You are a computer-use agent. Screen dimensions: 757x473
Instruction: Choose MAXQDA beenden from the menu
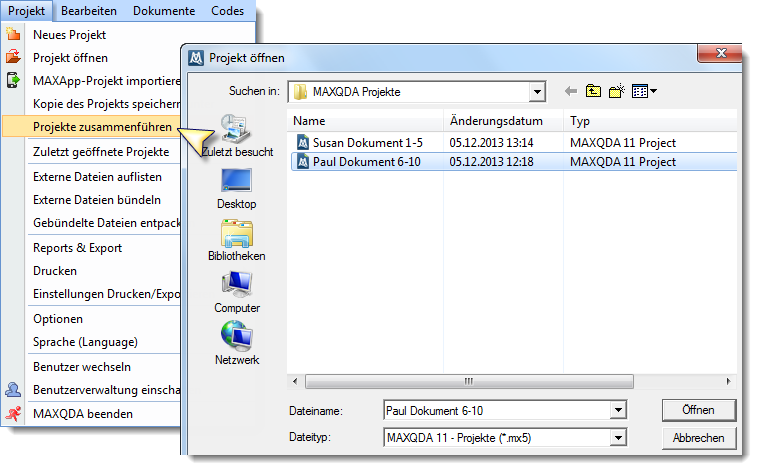coord(82,413)
